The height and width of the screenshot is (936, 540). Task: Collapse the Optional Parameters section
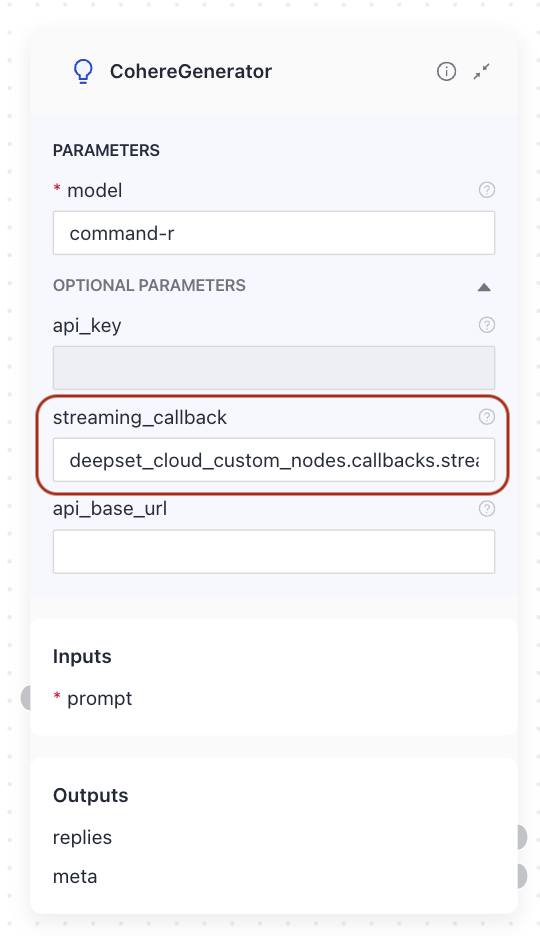point(484,287)
